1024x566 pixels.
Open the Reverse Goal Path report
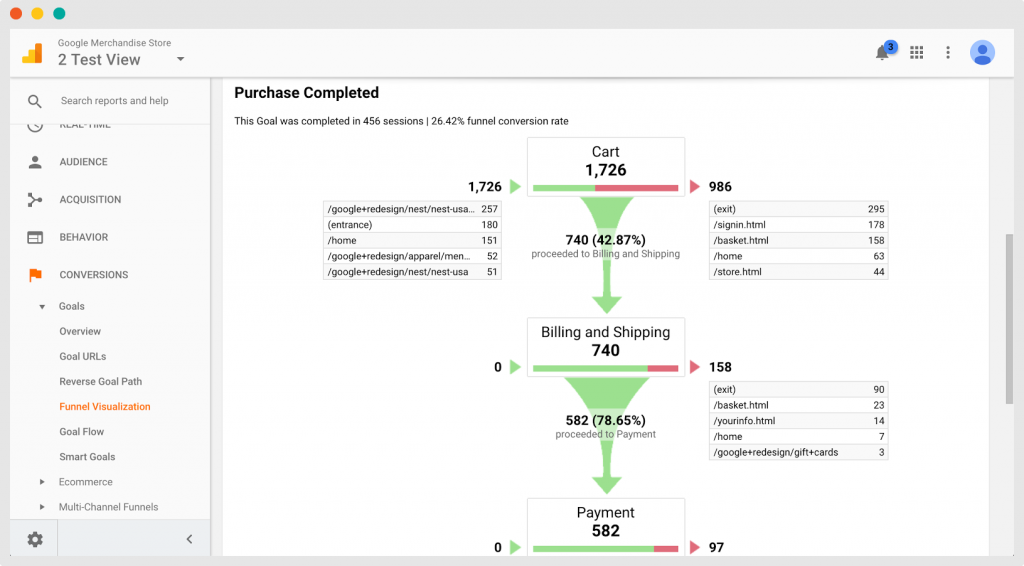point(100,382)
